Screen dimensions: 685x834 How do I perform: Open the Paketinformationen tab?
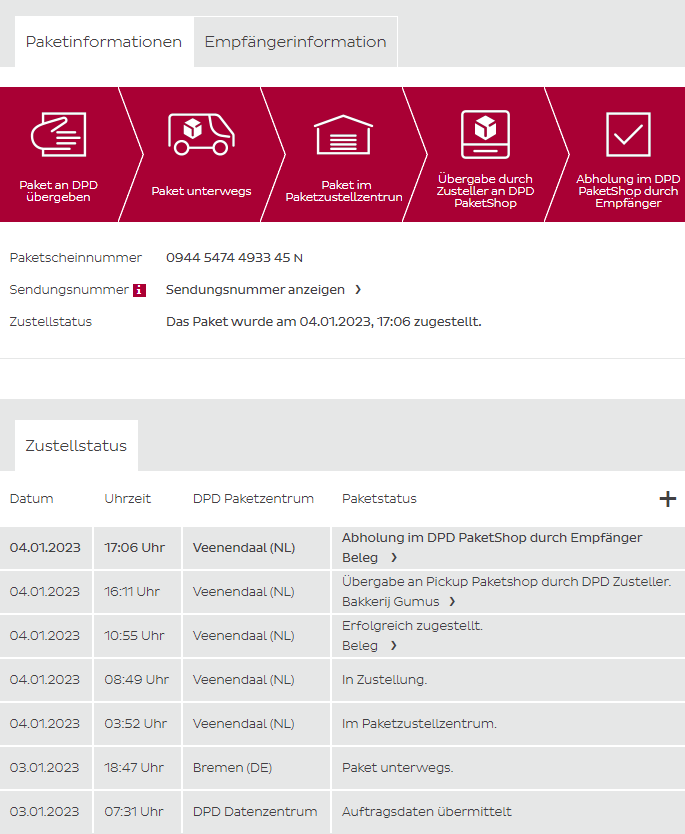coord(103,42)
